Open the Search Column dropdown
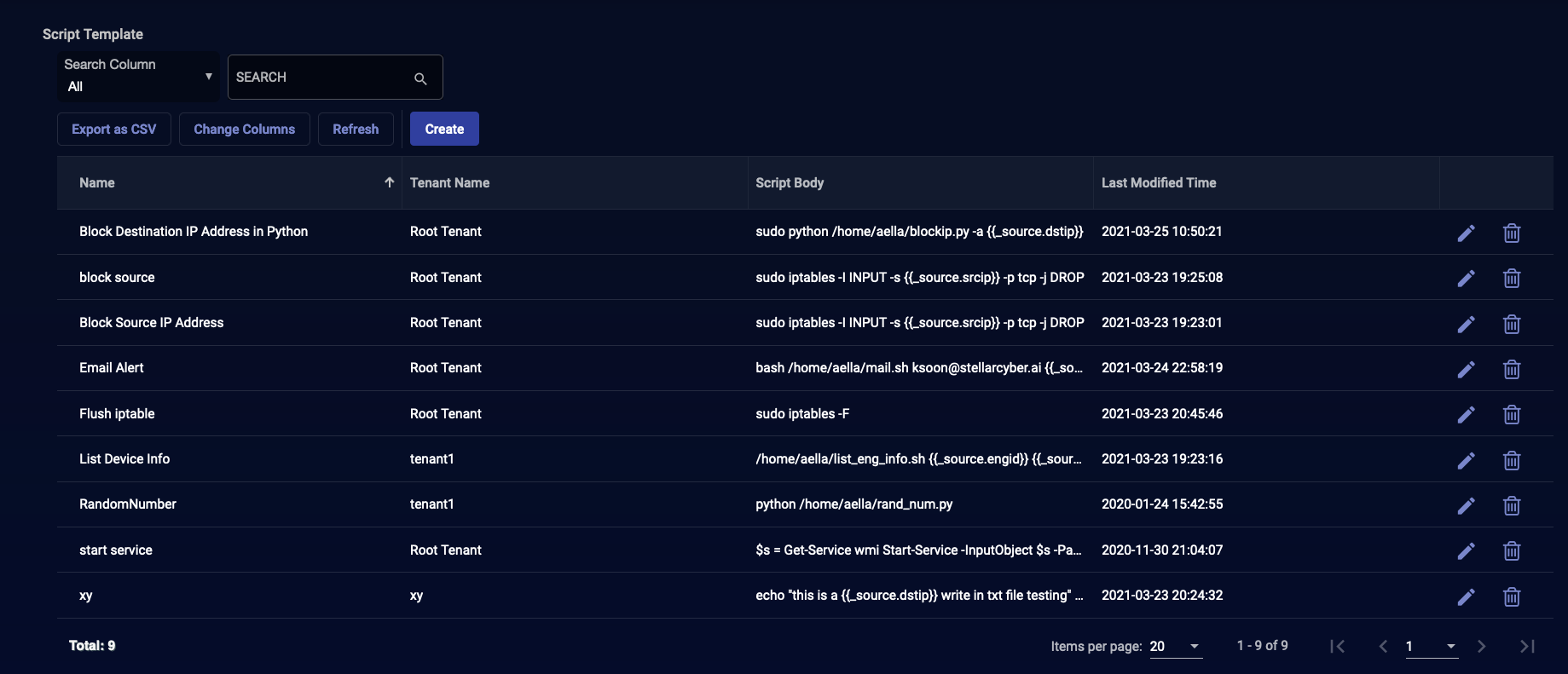Image resolution: width=1568 pixels, height=674 pixels. (x=137, y=77)
